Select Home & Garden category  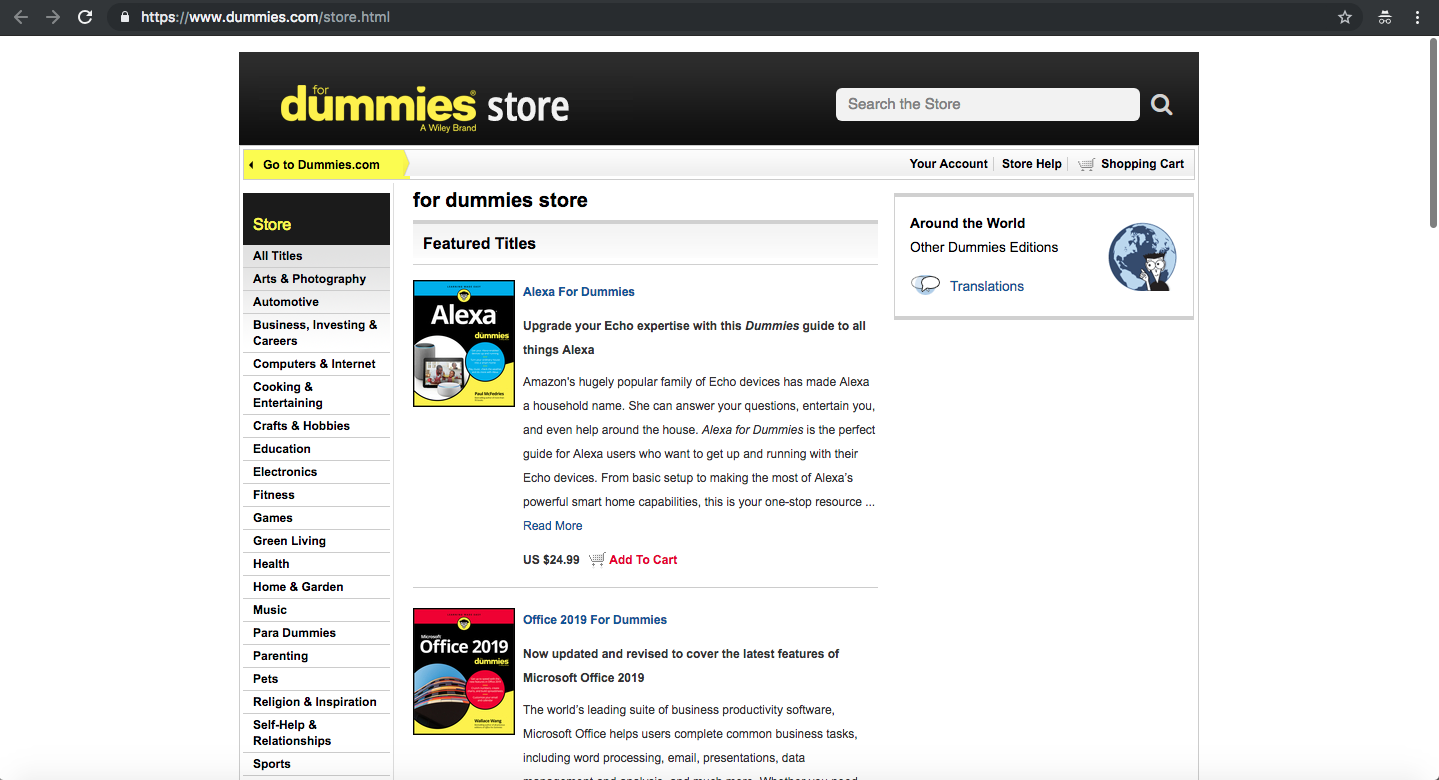click(316, 587)
